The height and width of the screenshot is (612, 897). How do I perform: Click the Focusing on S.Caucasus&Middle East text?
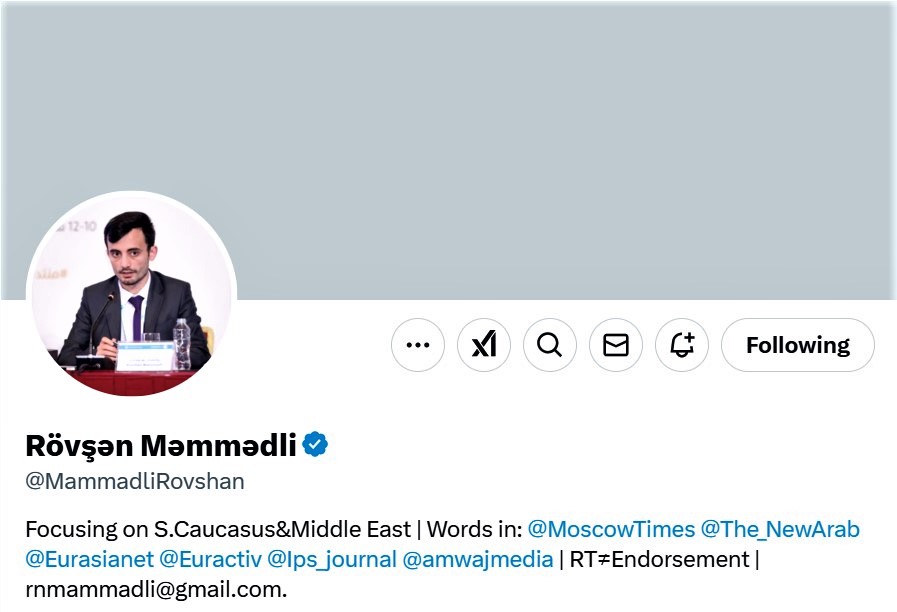[x=218, y=529]
